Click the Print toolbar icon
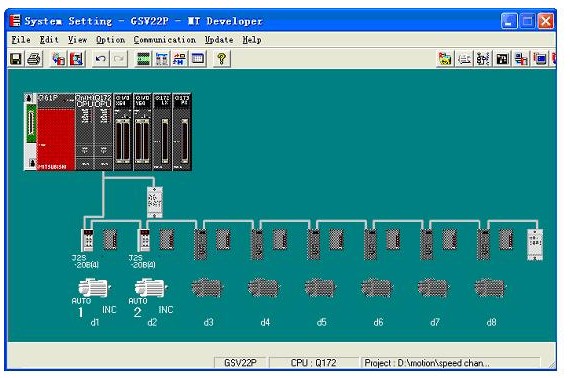570x378 pixels. point(34,59)
